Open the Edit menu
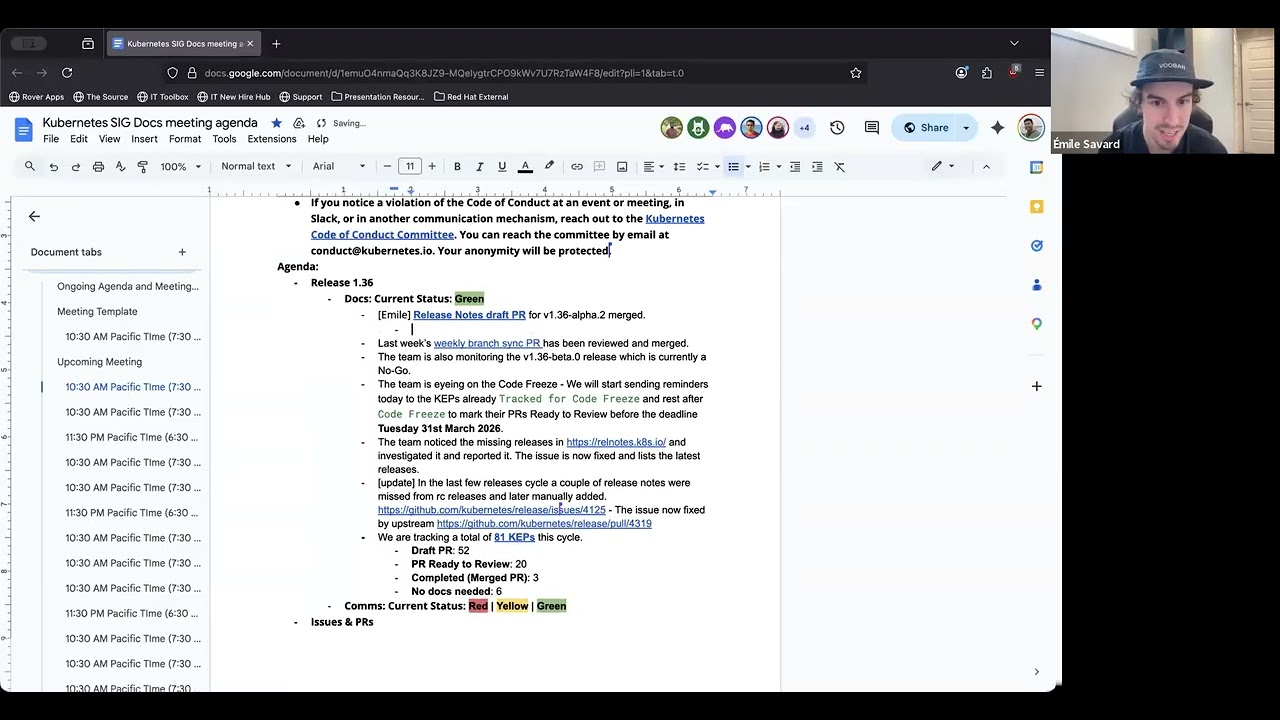Image resolution: width=1280 pixels, height=720 pixels. click(79, 139)
